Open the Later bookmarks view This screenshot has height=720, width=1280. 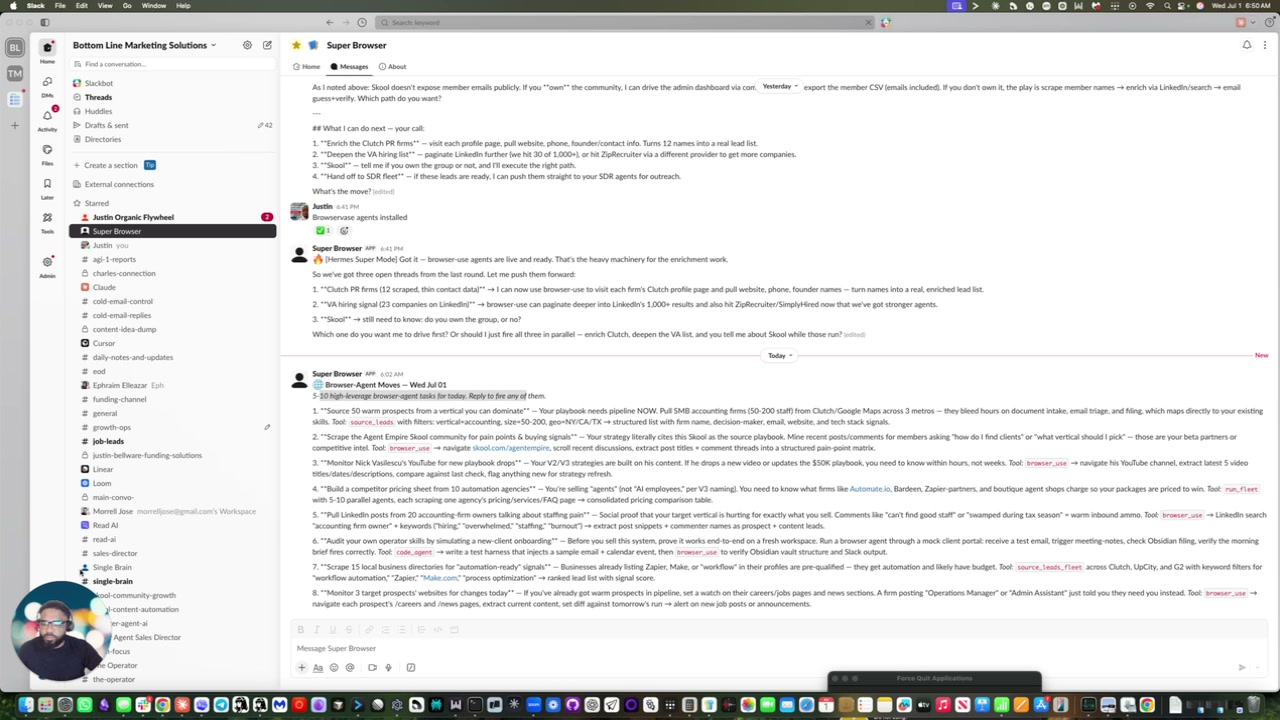click(47, 187)
